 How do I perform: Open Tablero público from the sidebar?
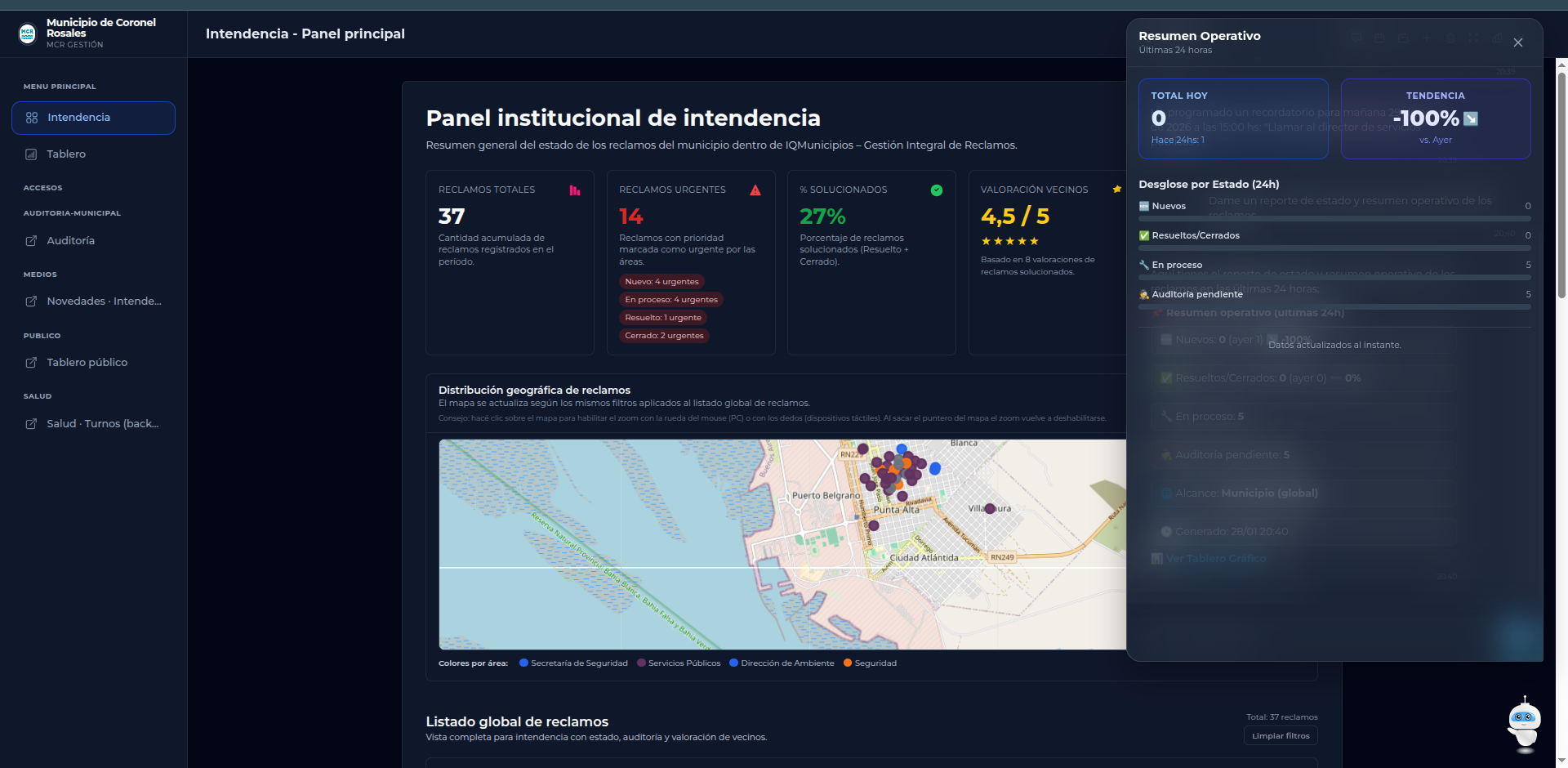coord(86,362)
